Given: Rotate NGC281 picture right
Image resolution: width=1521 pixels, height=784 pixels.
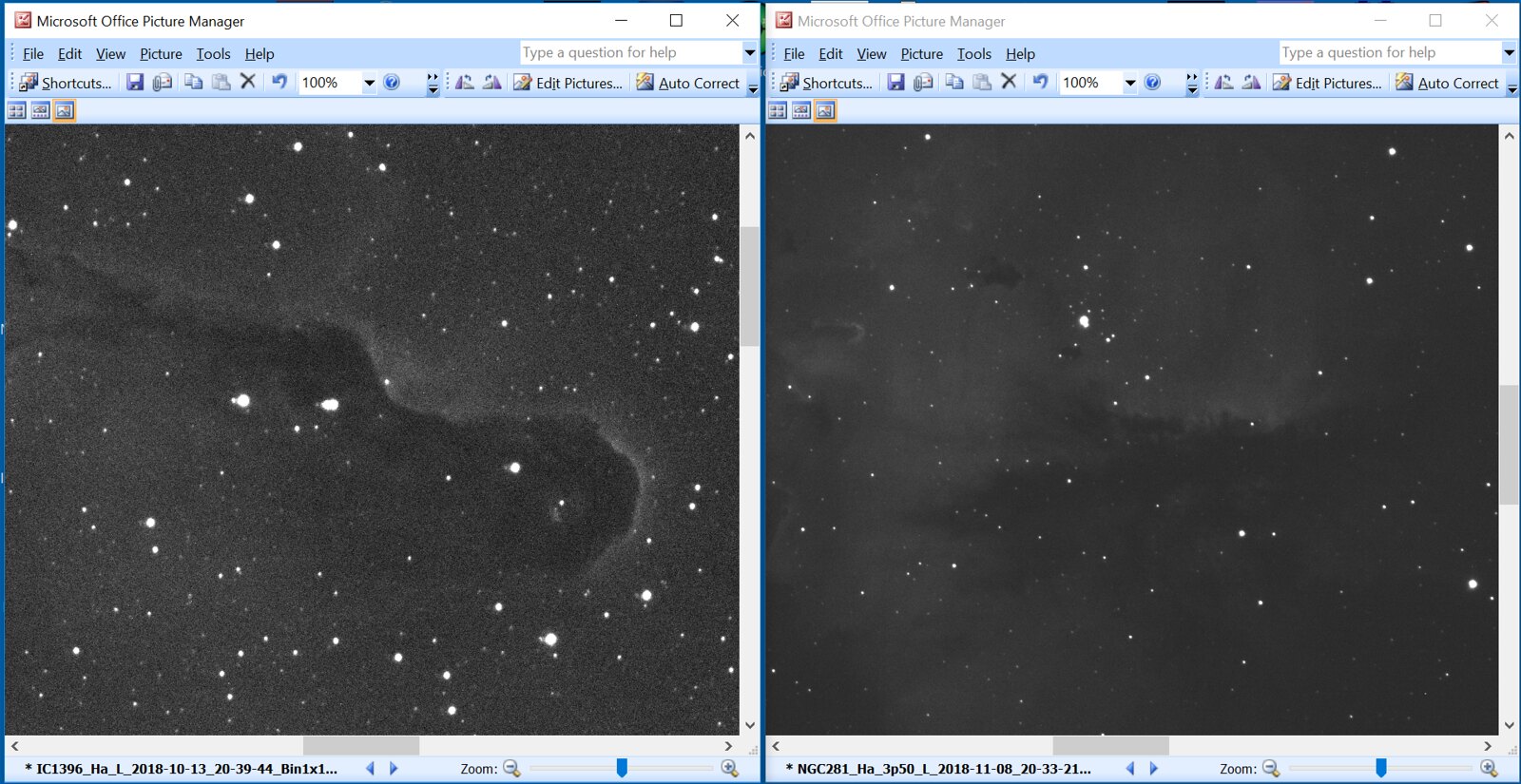Looking at the screenshot, I should [x=1252, y=83].
